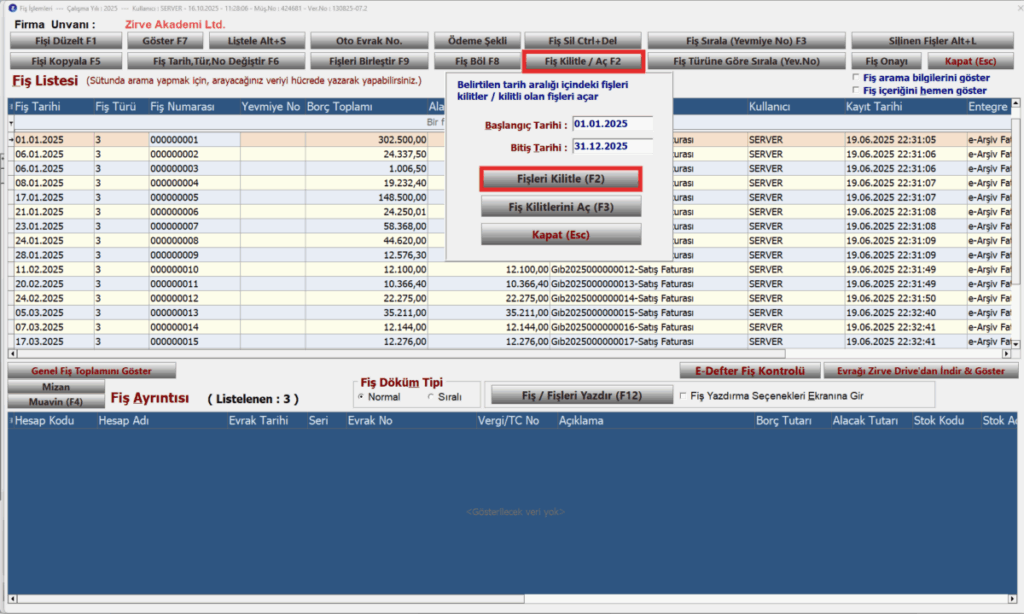Click details horizontal scrollbar right arrow

pos(1012,598)
